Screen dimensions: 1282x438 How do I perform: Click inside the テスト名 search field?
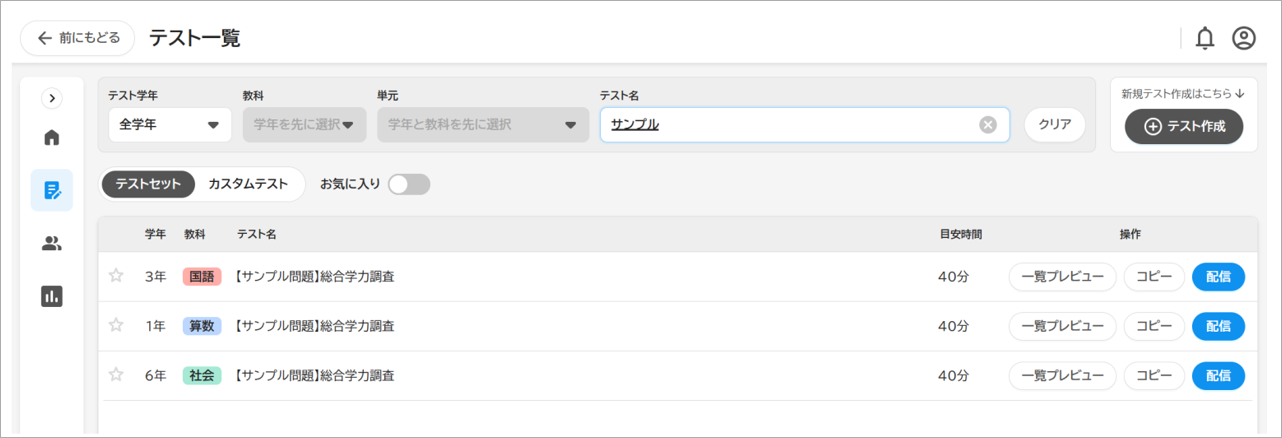click(790, 125)
